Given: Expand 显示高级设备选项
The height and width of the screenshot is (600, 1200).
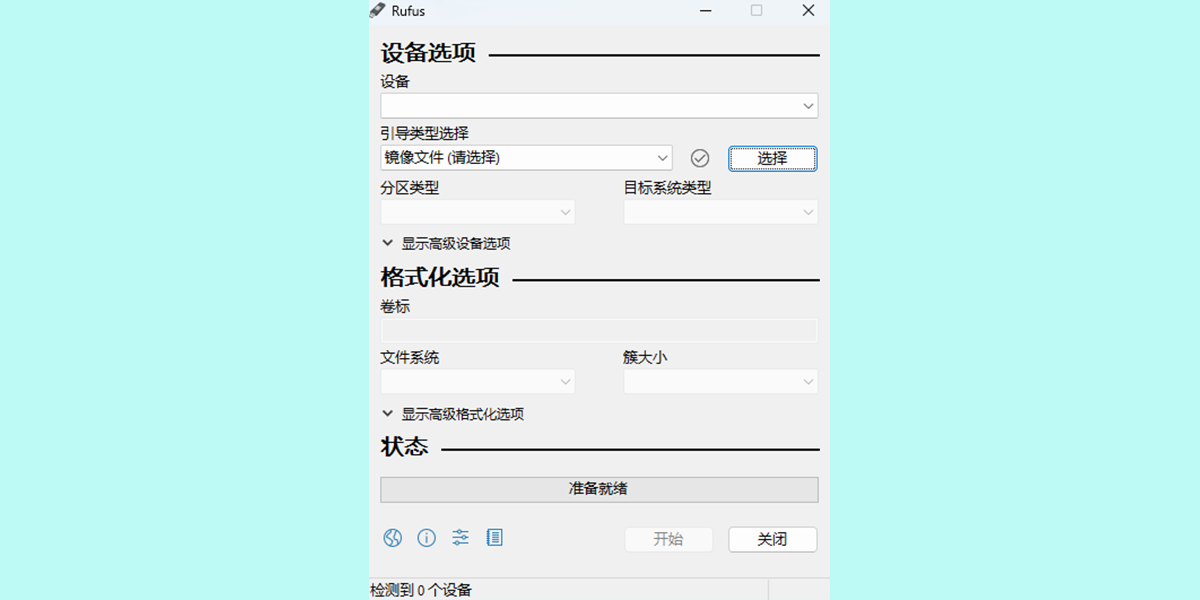Looking at the screenshot, I should click(446, 243).
